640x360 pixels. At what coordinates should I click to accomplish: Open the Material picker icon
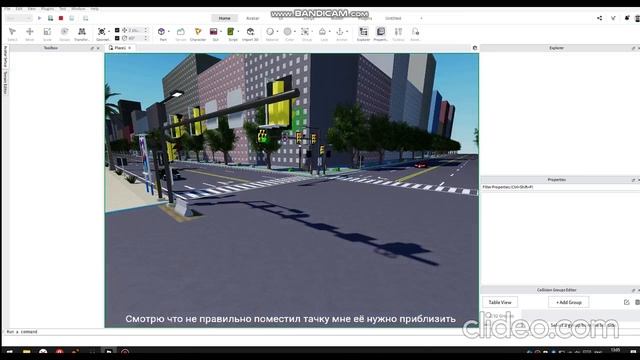point(270,32)
